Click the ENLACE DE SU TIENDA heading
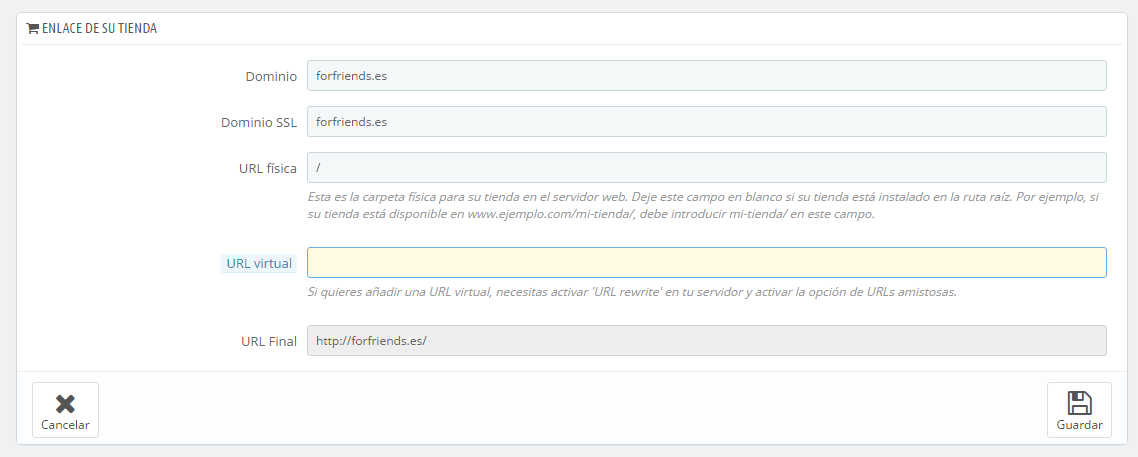Image resolution: width=1138 pixels, height=457 pixels. point(99,29)
